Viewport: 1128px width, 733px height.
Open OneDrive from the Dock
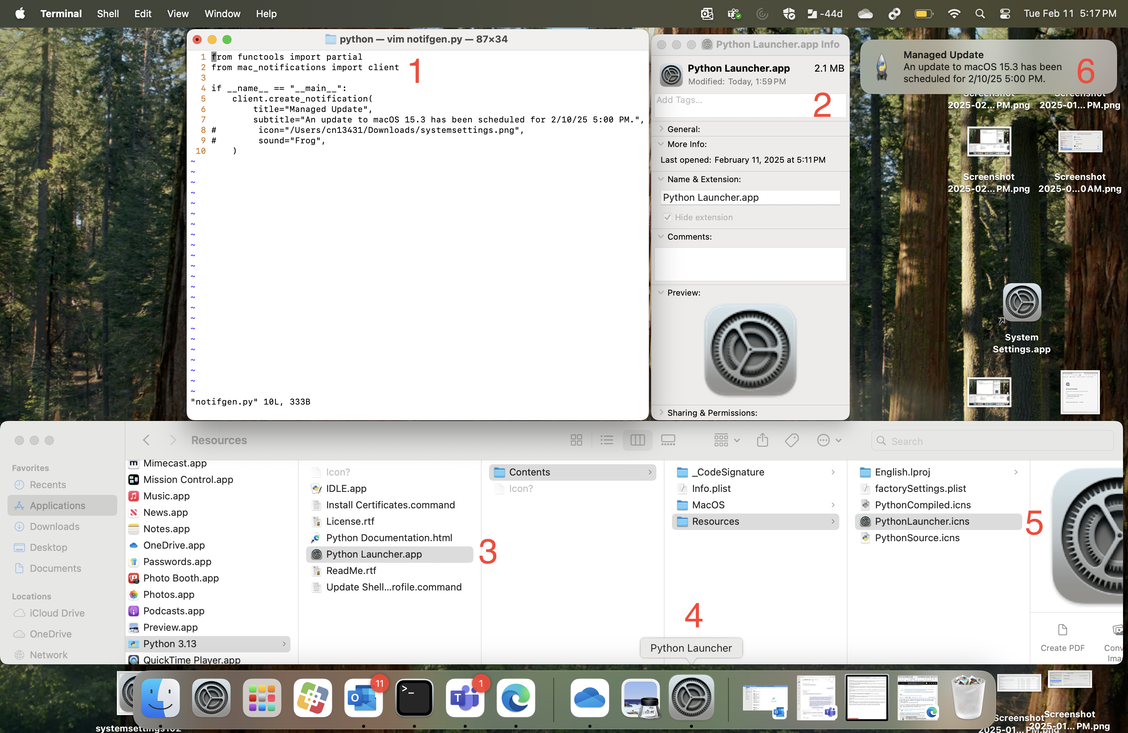pyautogui.click(x=589, y=698)
